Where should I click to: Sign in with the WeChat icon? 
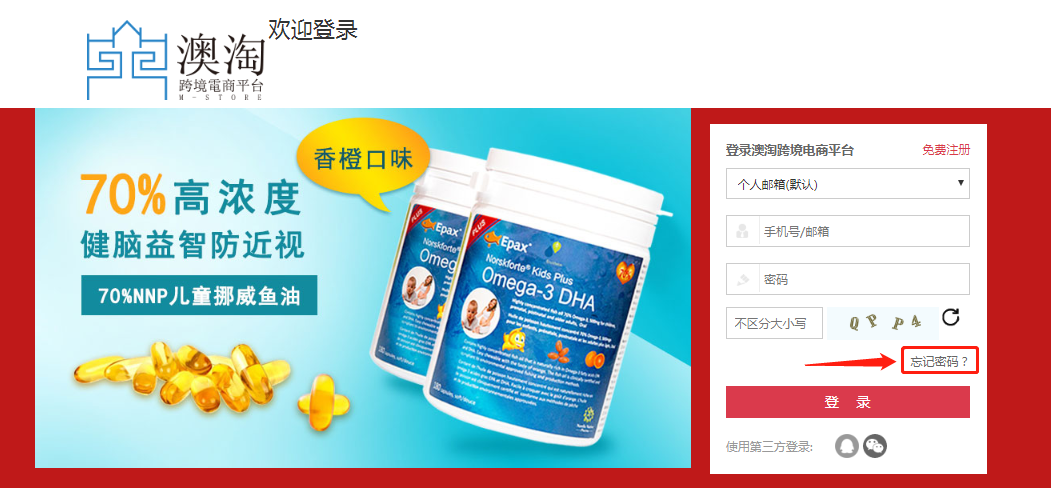coord(875,445)
